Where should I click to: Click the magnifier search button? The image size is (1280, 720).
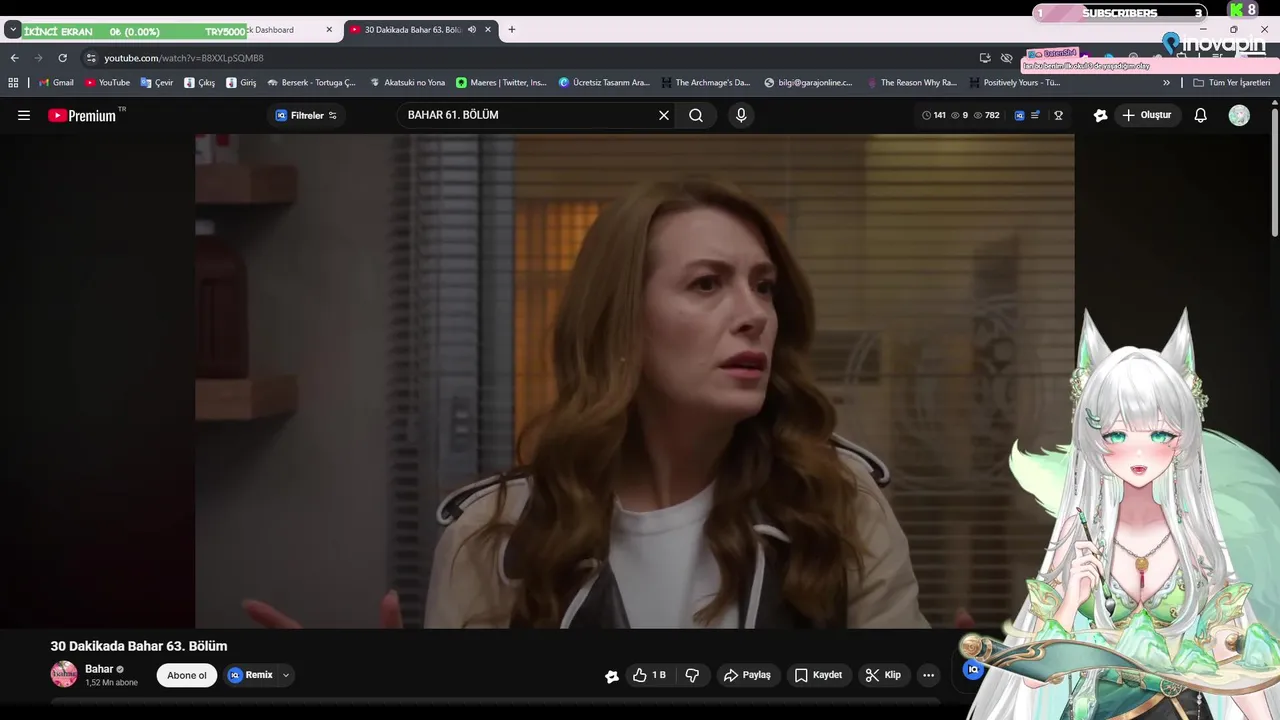click(696, 115)
